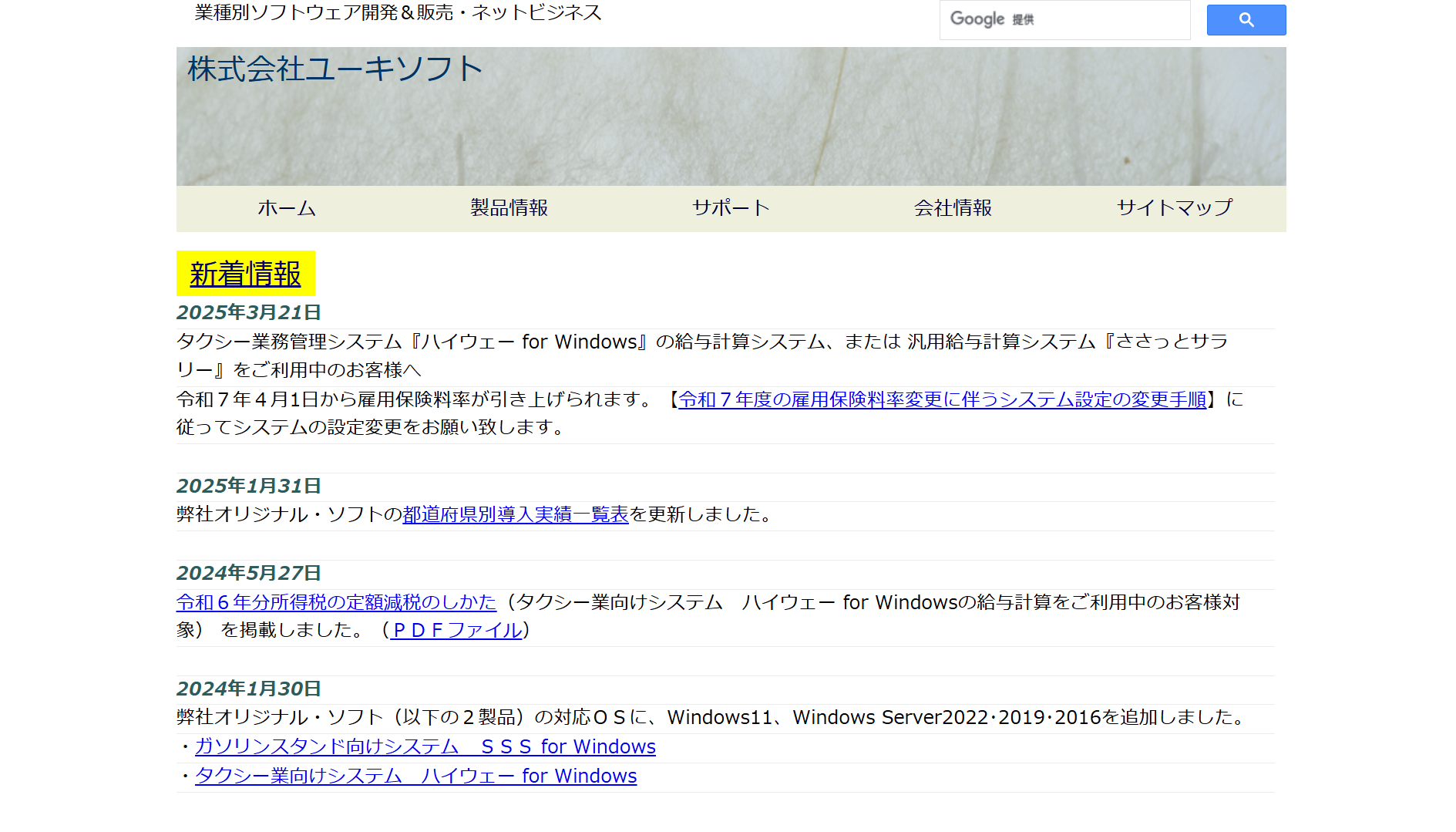This screenshot has width=1456, height=832.
Task: Open the サイトマップ navigation menu item
Action: pos(1175,208)
